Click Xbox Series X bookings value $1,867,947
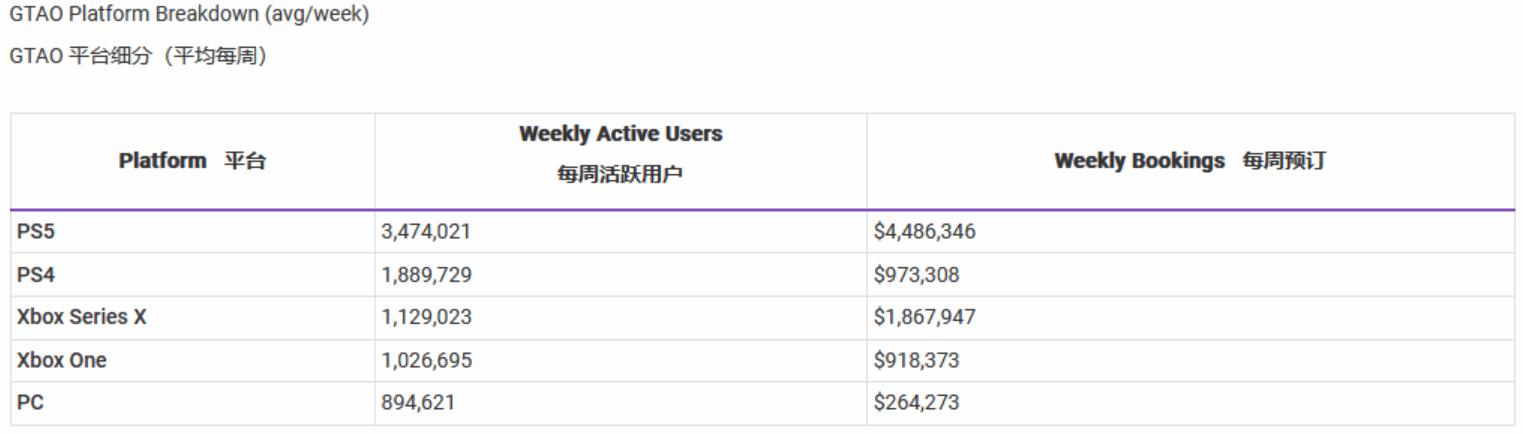This screenshot has height=434, width=1523. pyautogui.click(x=924, y=317)
